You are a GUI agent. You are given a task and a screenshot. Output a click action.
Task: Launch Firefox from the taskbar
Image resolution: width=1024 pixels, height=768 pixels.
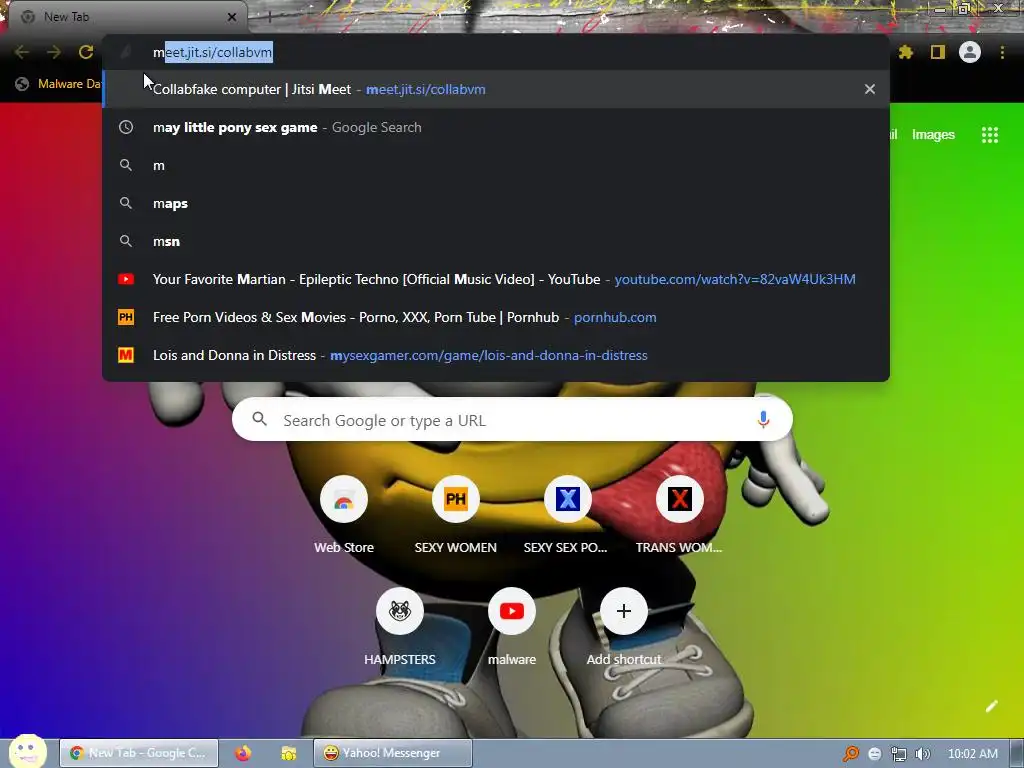[243, 753]
